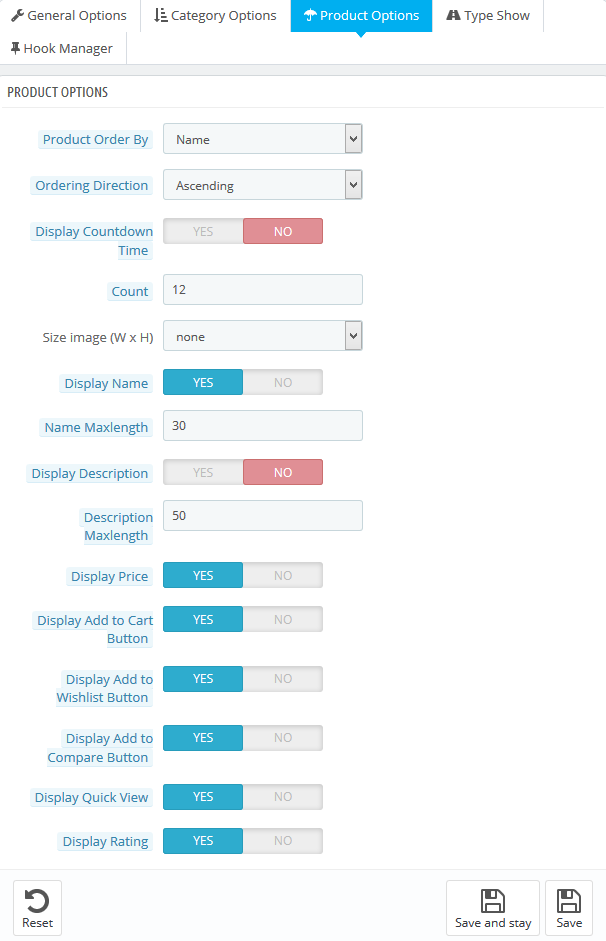Viewport: 606px width, 941px height.
Task: Click the umbrella icon on Product Options
Action: (310, 16)
